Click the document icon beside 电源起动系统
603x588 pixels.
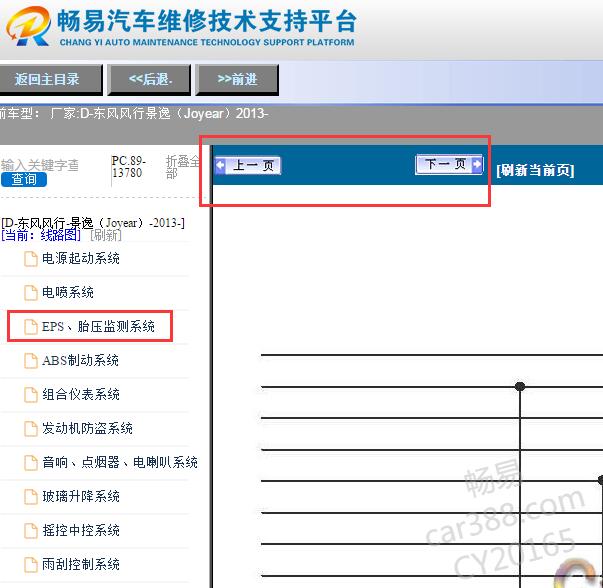point(31,259)
